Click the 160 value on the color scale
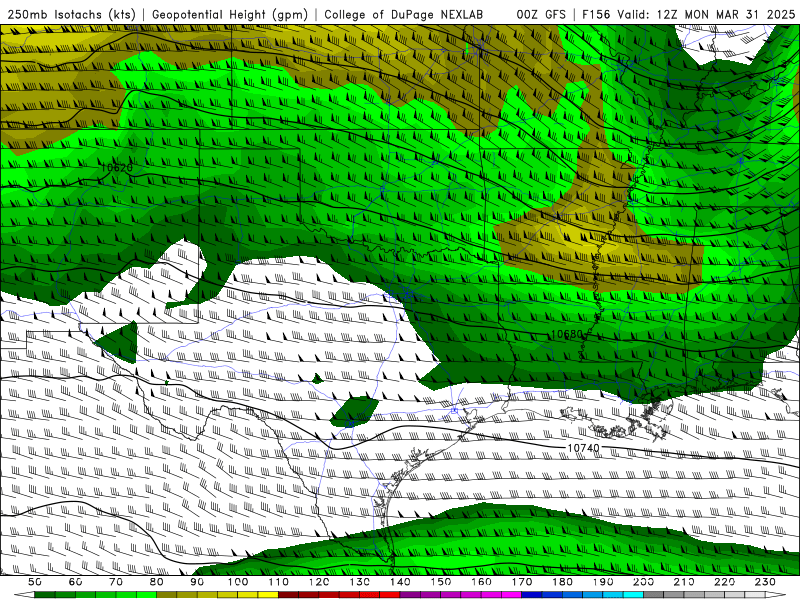Viewport: 800px width, 600px height. pyautogui.click(x=481, y=582)
